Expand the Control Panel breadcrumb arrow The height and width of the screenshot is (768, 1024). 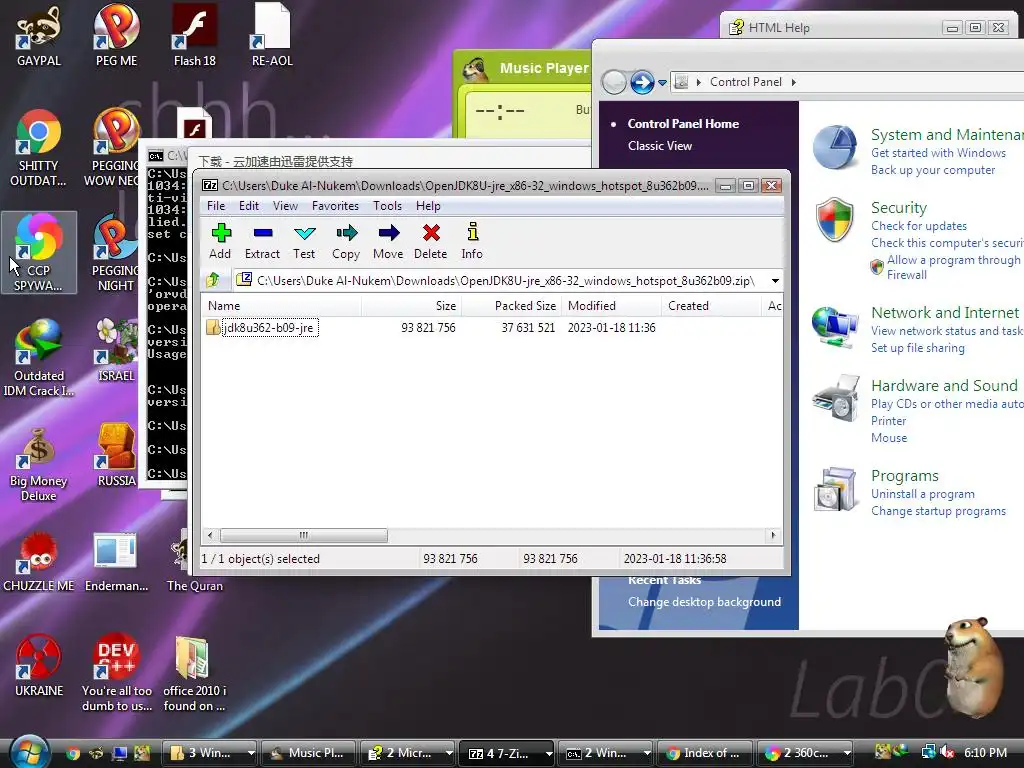coord(793,82)
